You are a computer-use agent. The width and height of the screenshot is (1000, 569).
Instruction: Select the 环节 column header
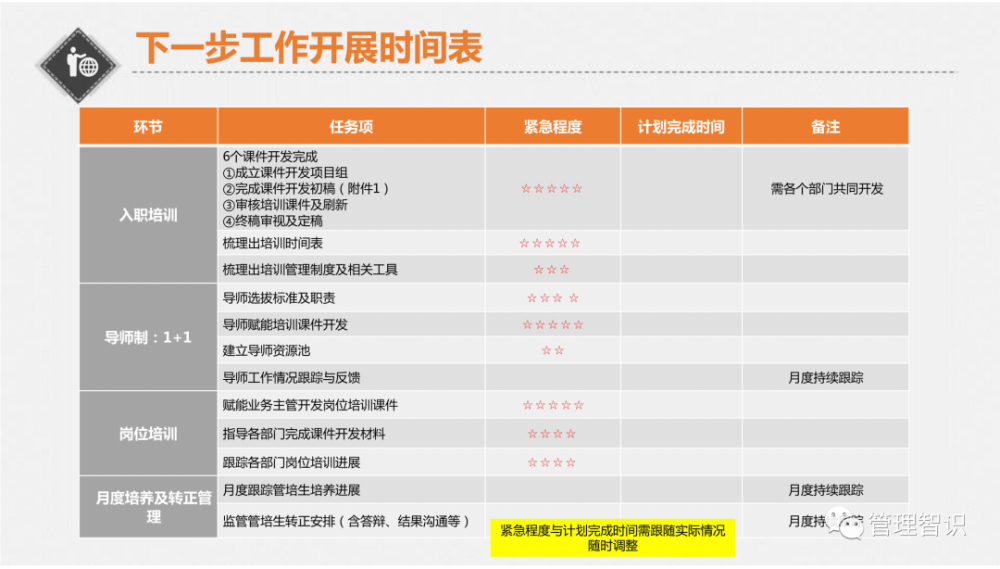coord(148,127)
